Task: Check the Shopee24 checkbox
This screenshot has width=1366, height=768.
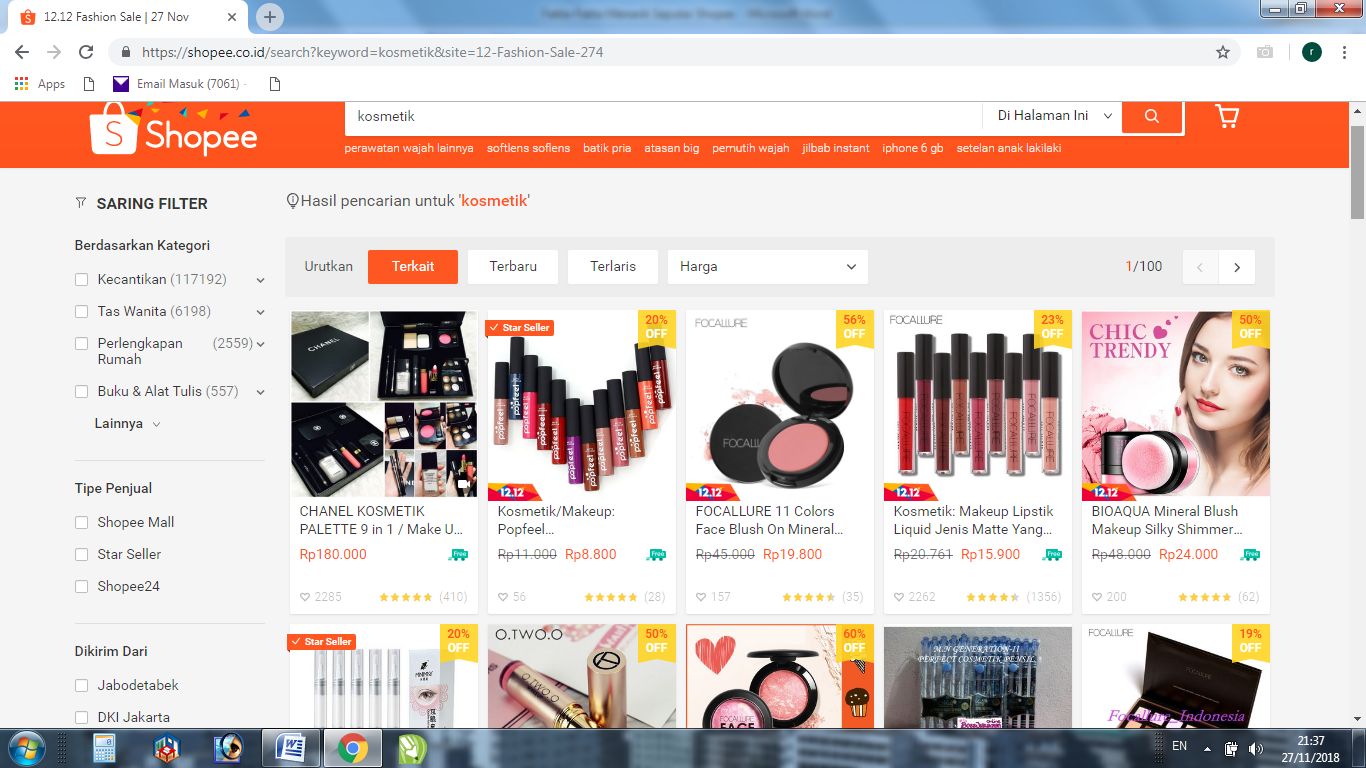Action: [82, 586]
